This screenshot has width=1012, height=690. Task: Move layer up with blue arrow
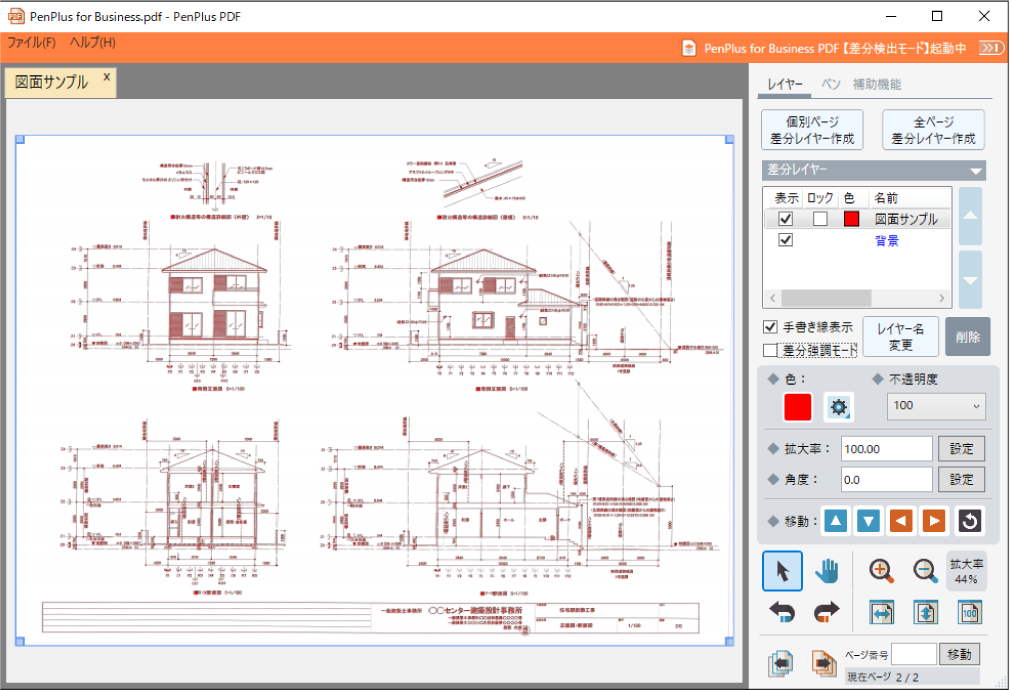[x=836, y=521]
